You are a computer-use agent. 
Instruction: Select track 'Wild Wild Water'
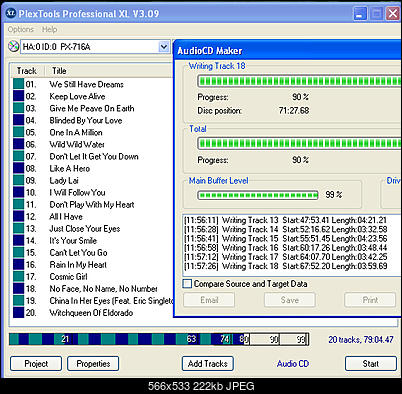click(77, 144)
